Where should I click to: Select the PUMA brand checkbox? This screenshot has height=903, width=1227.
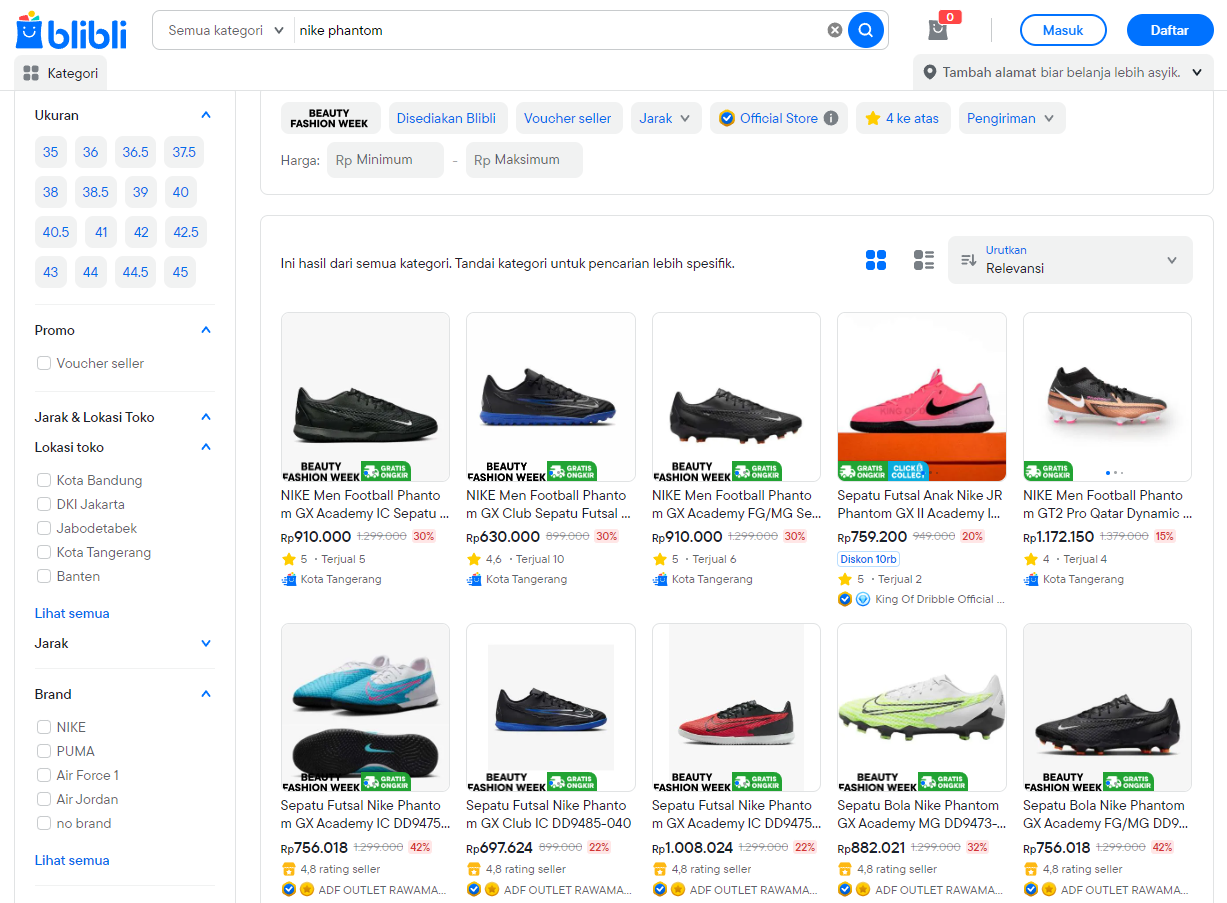pos(44,751)
